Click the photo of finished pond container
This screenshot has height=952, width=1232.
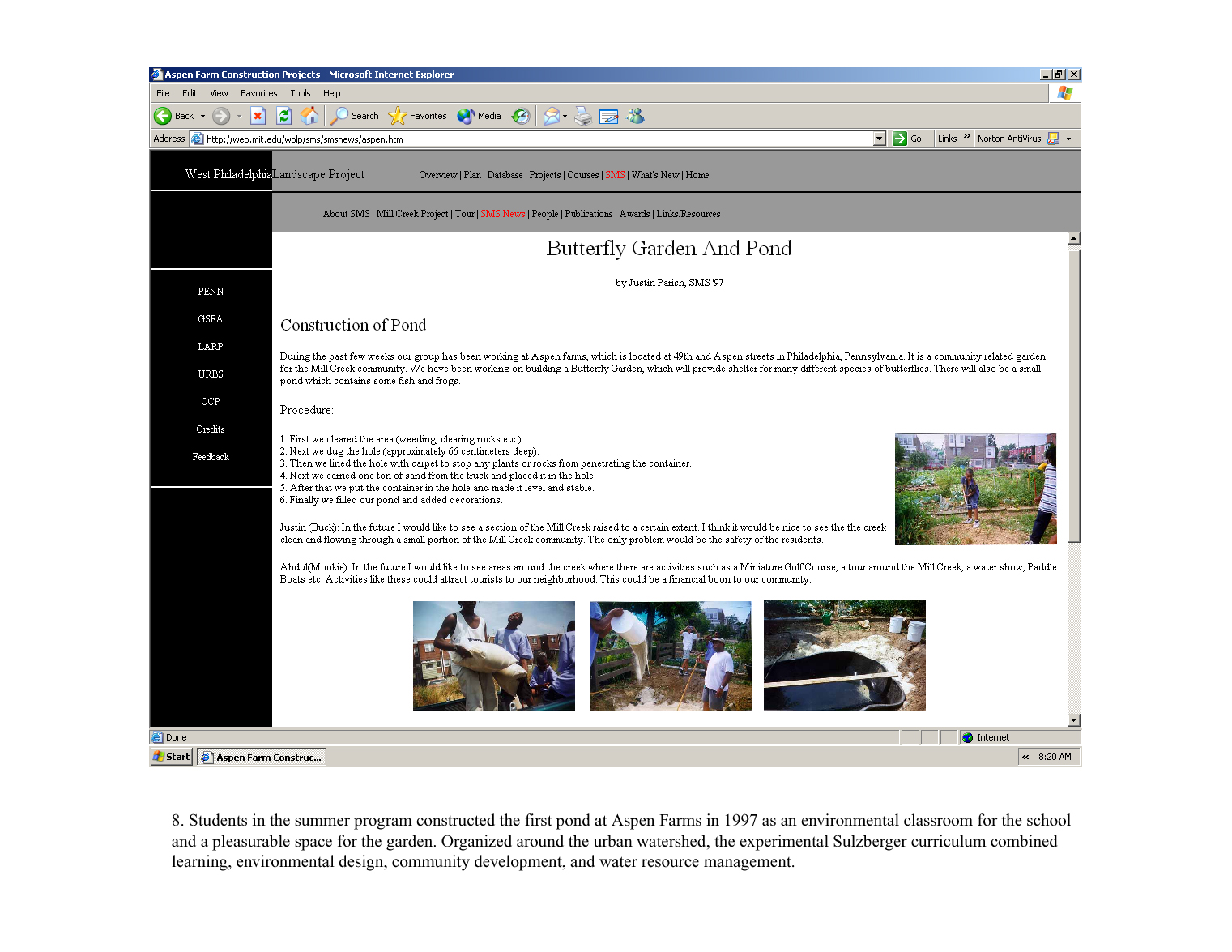[x=845, y=655]
